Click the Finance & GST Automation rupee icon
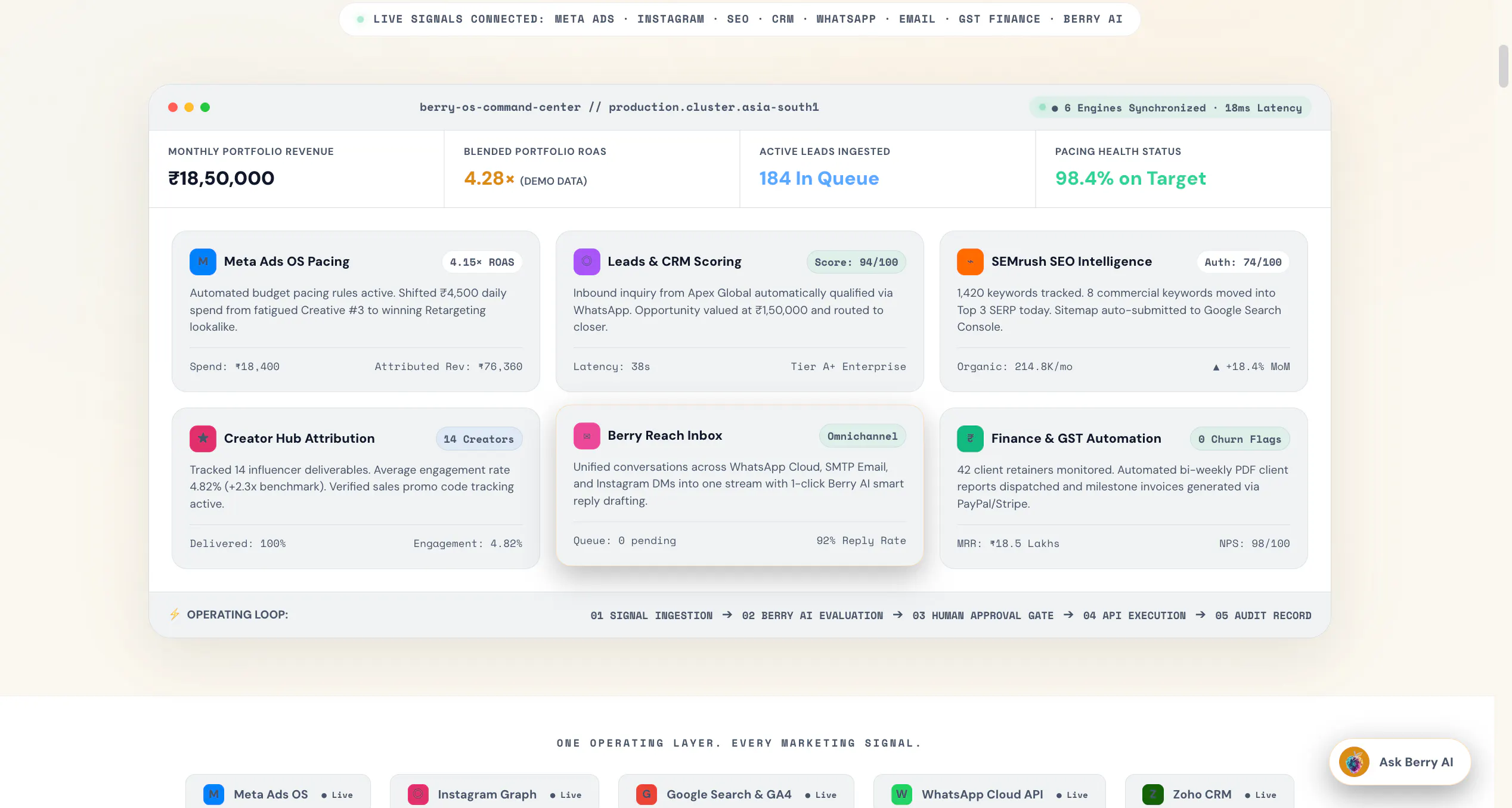This screenshot has width=1512, height=808. pyautogui.click(x=970, y=439)
